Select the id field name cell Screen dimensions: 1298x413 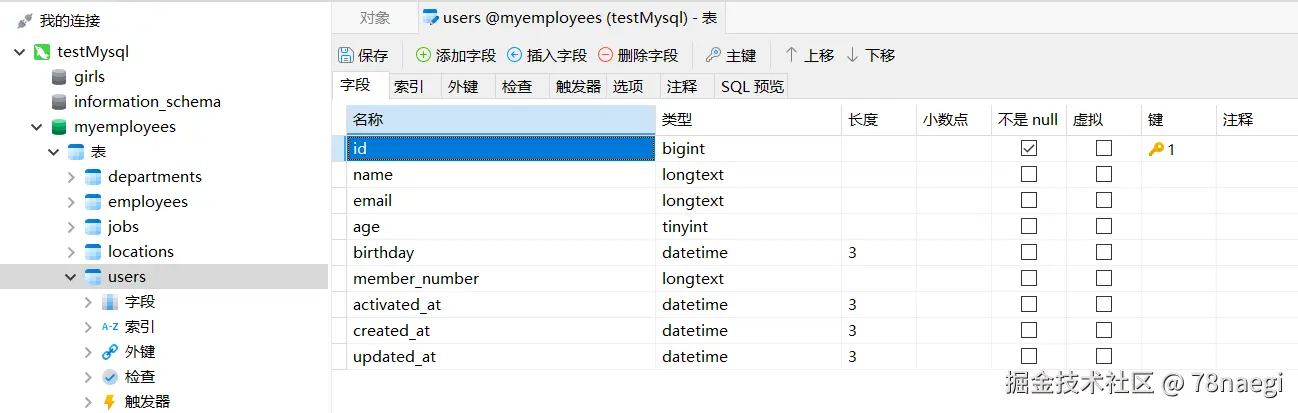click(500, 148)
